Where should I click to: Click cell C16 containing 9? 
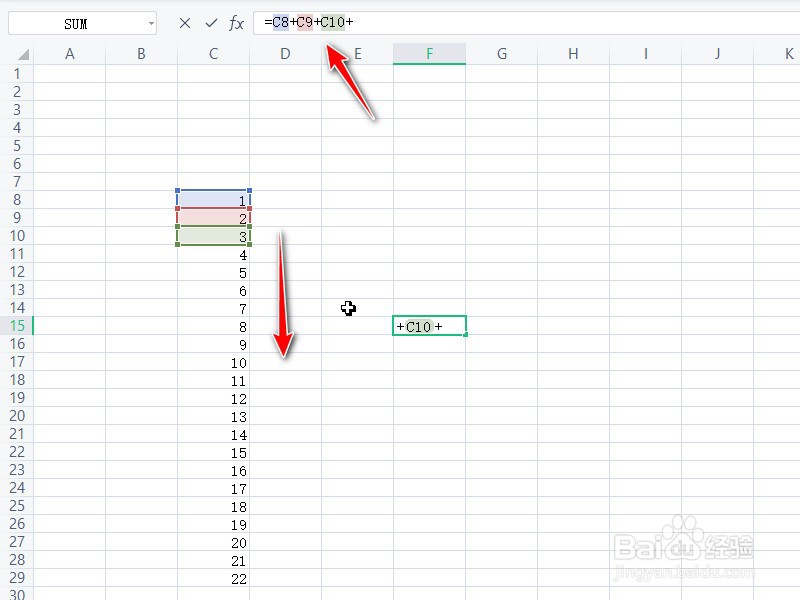tap(213, 344)
